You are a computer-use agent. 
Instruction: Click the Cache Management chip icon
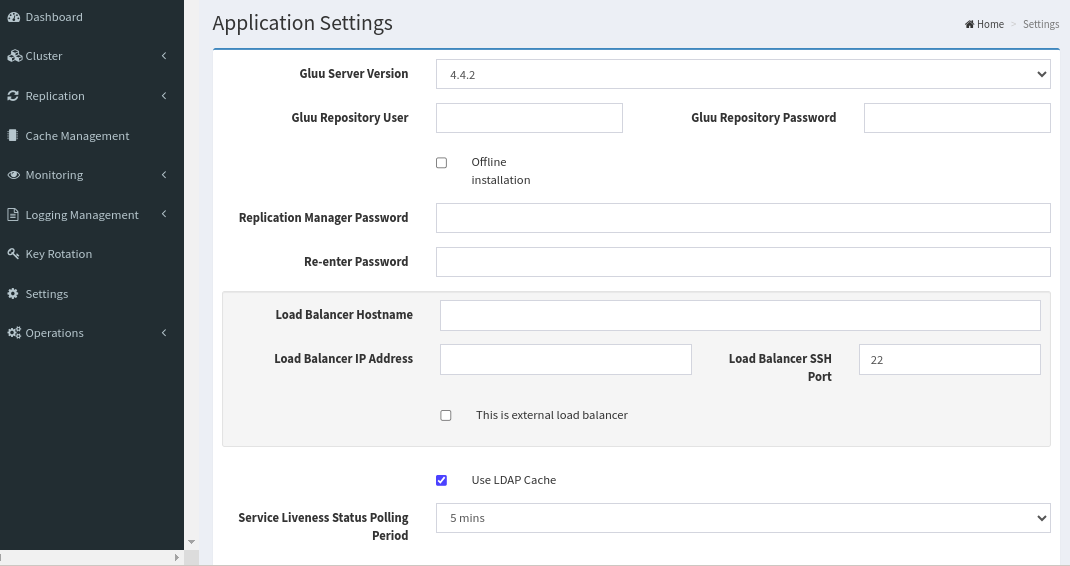click(12, 135)
